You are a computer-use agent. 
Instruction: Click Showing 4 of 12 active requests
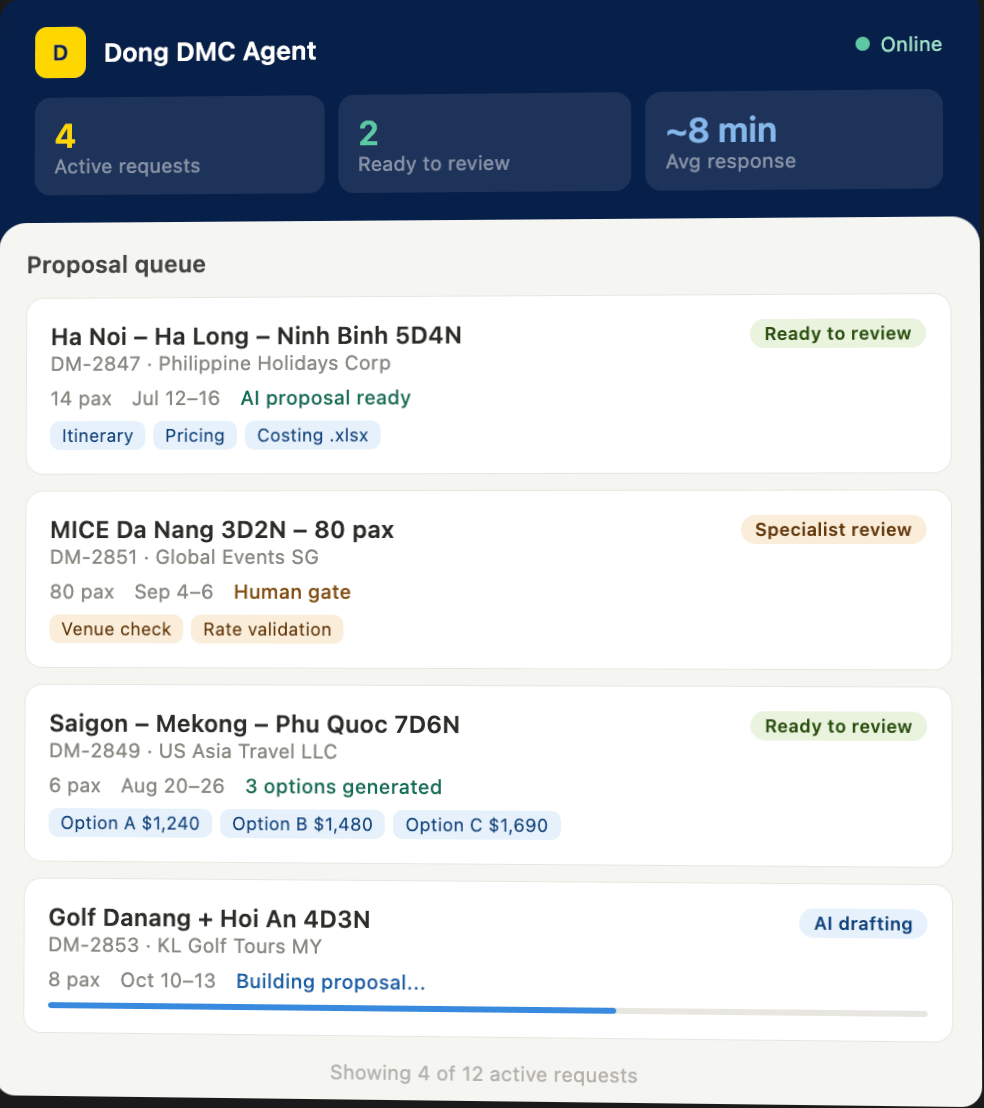point(484,1072)
